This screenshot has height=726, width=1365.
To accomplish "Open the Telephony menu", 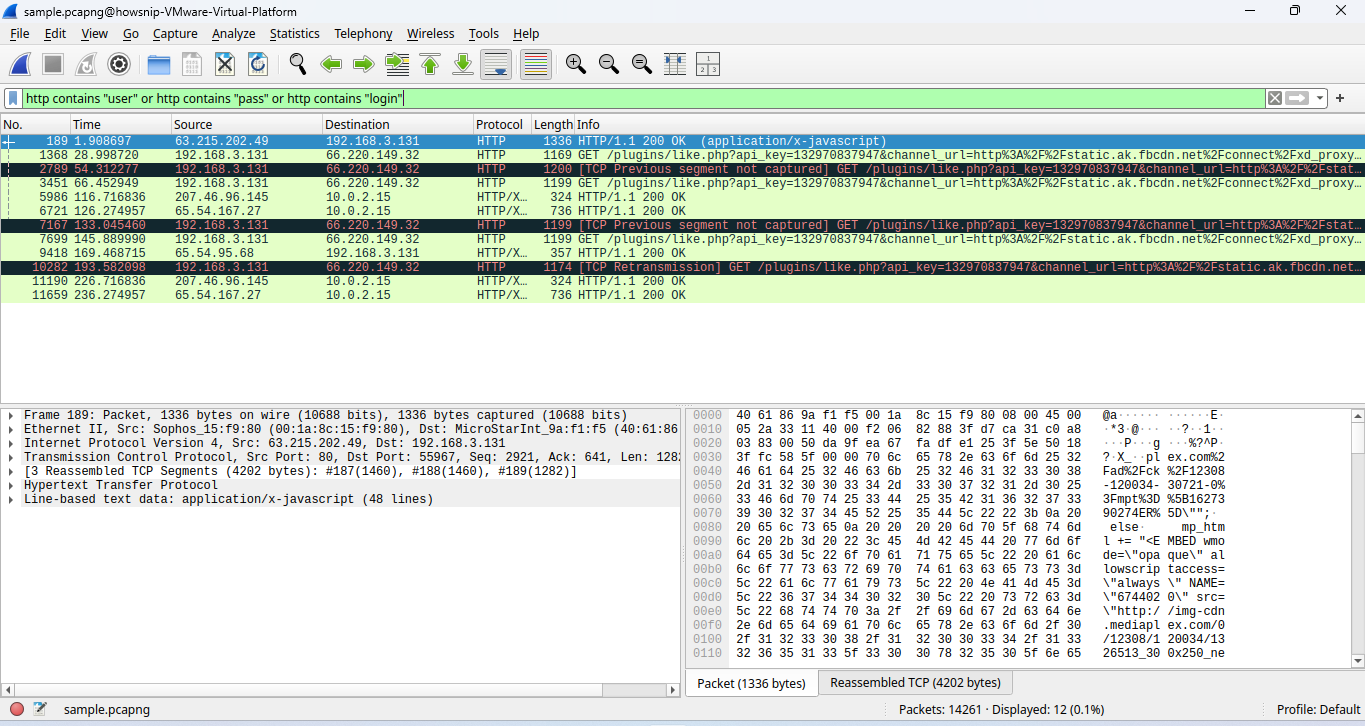I will [363, 33].
